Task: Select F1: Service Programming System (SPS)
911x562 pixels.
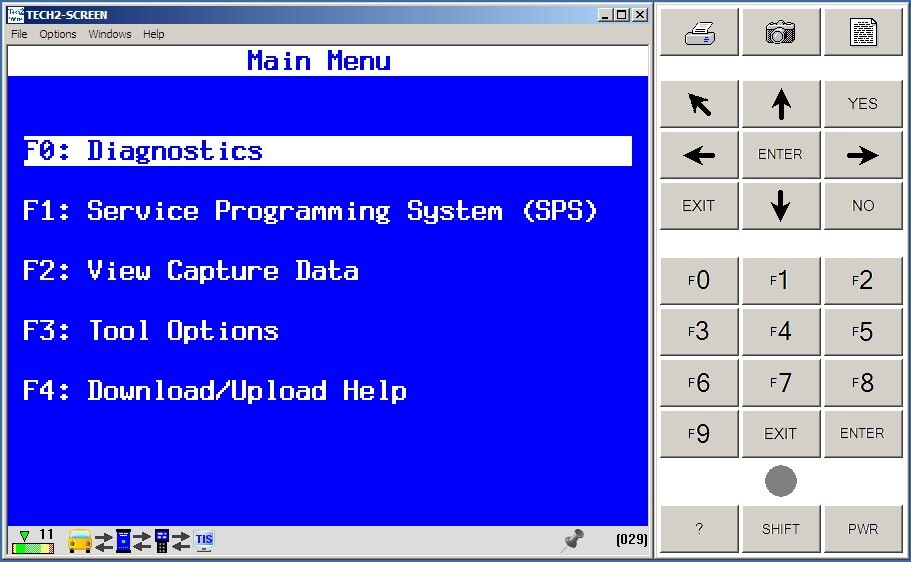Action: pos(310,211)
